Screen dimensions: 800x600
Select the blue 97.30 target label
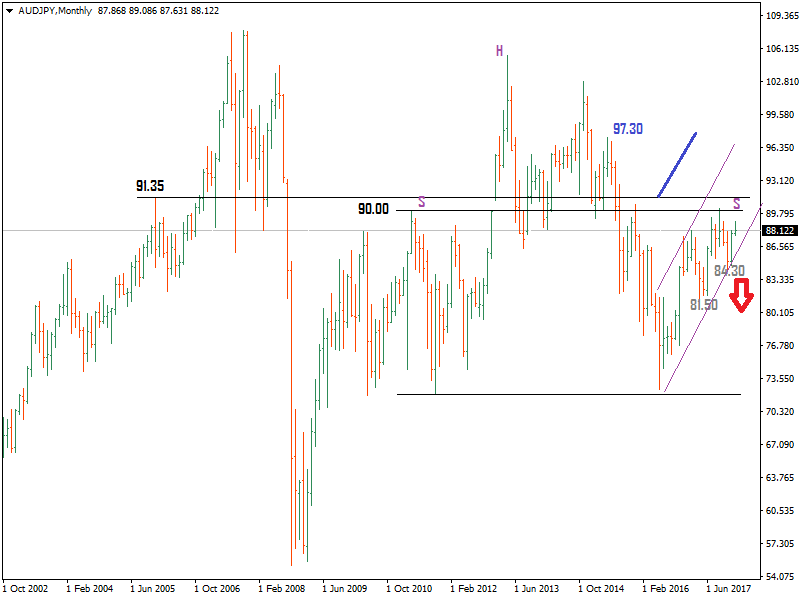(x=628, y=129)
